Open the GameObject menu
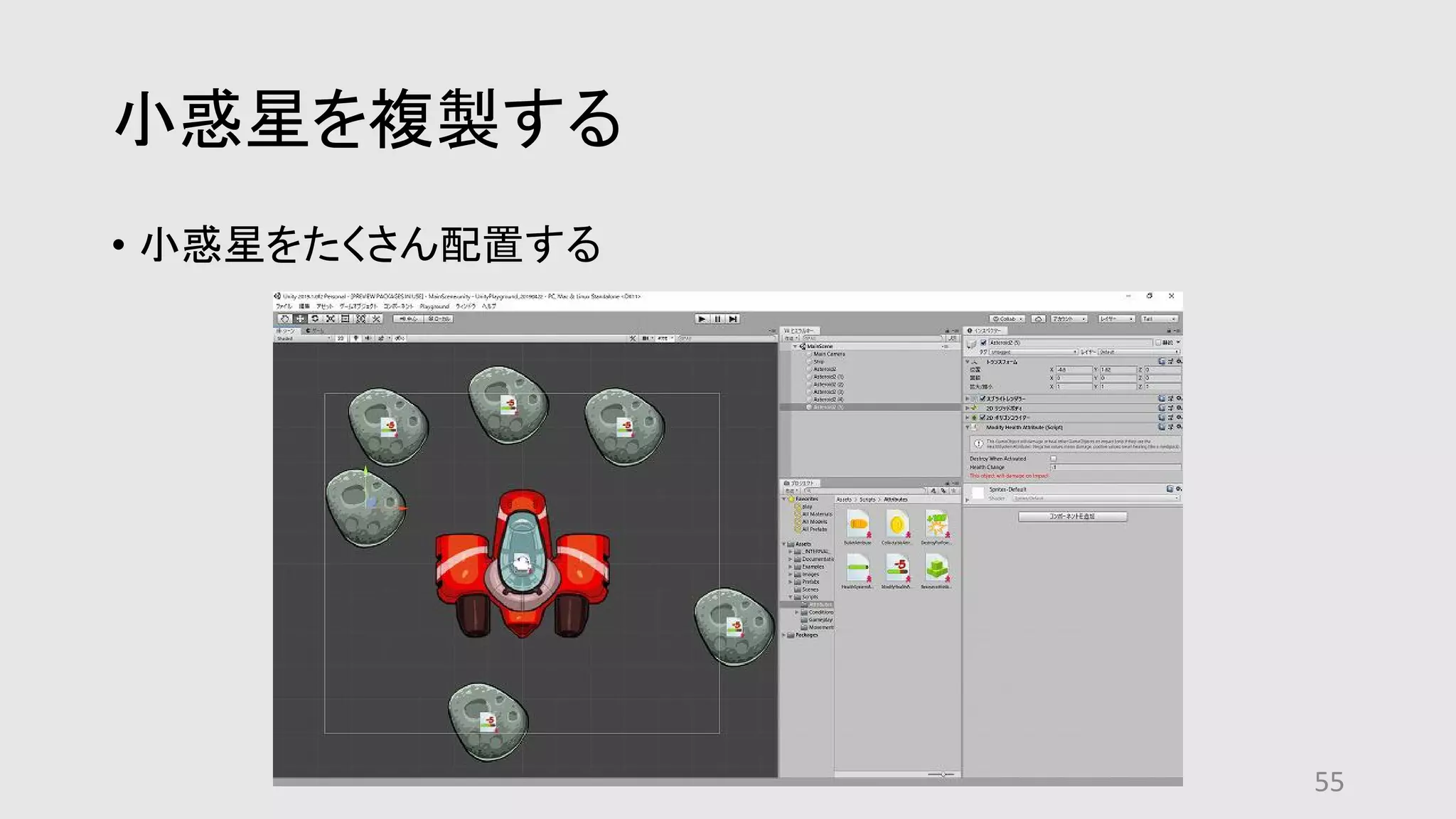The image size is (1456, 819). tap(358, 306)
